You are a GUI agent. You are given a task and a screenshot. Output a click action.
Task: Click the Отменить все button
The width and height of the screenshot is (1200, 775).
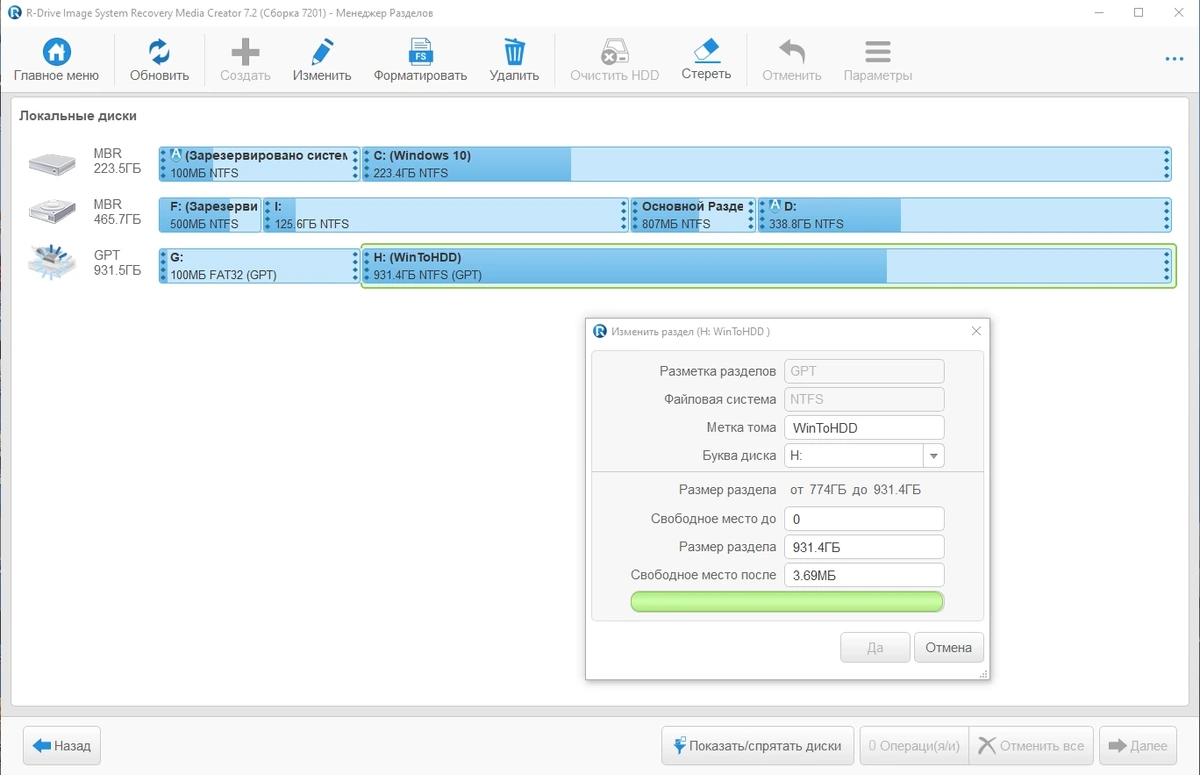pyautogui.click(x=1031, y=745)
